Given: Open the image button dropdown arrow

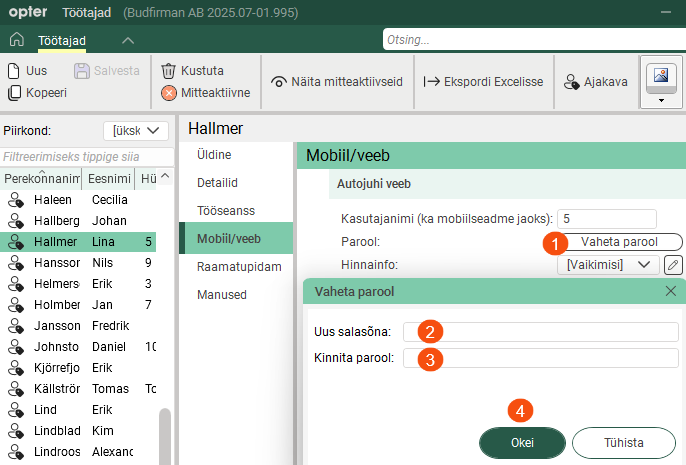Looking at the screenshot, I should coord(659,100).
